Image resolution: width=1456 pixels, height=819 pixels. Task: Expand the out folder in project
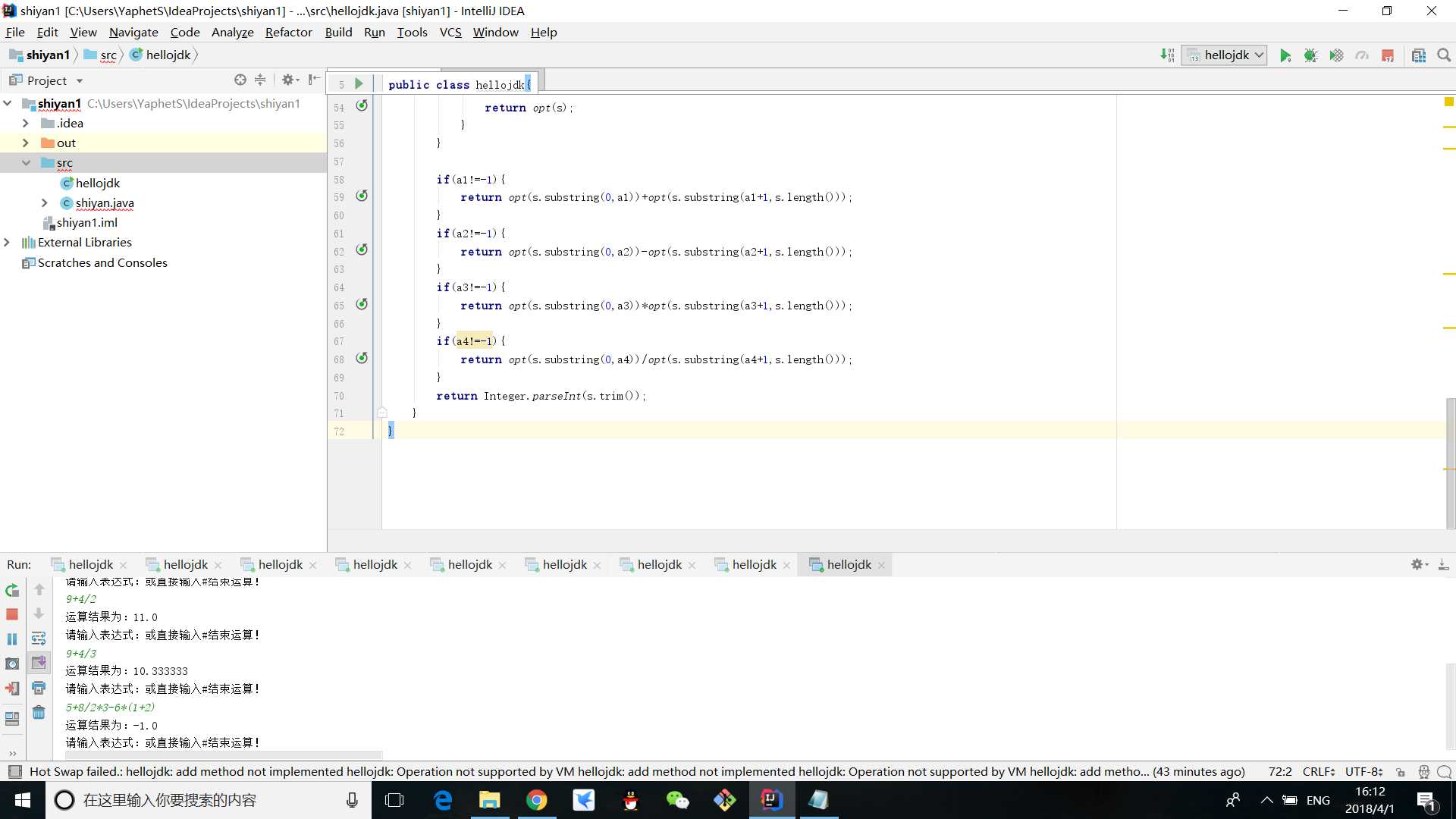click(24, 142)
